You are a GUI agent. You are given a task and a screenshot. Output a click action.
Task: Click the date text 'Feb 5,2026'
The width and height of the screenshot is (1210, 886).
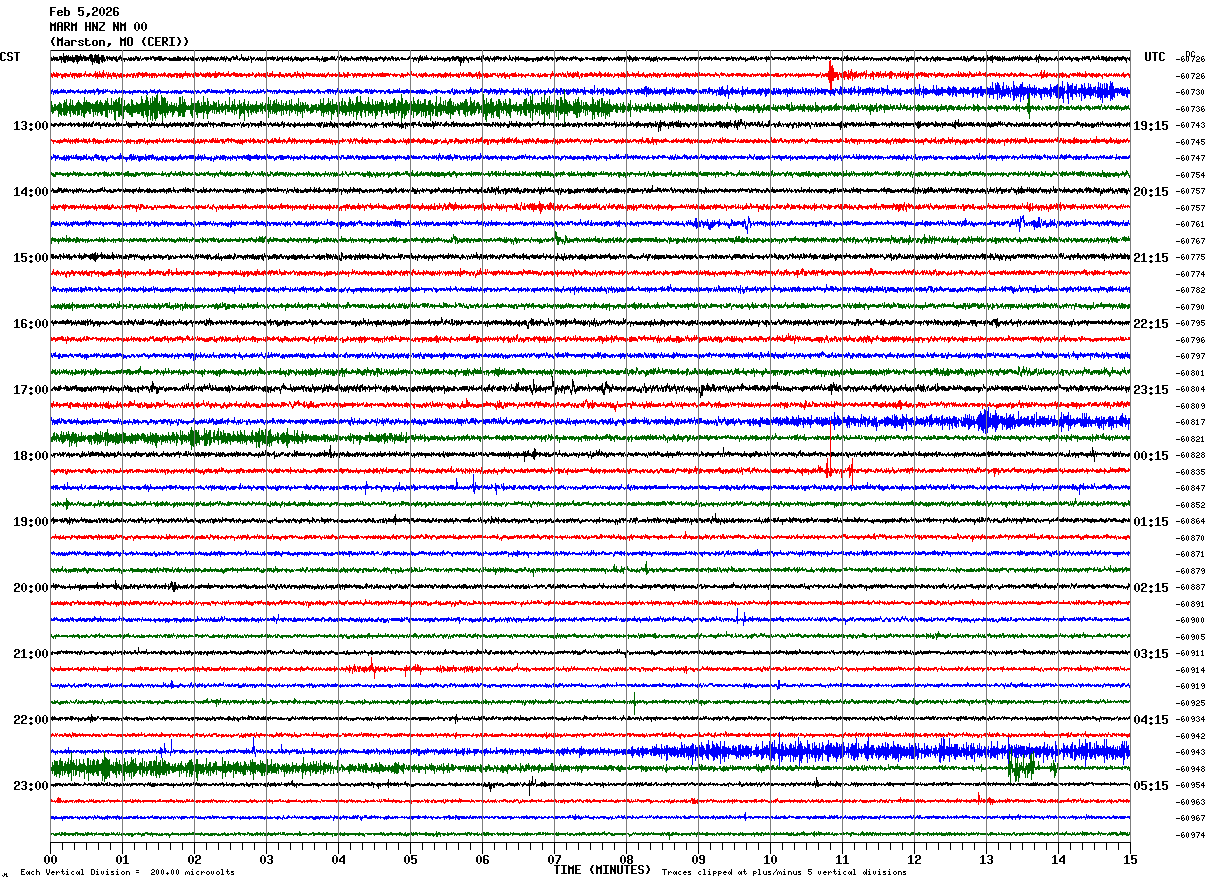pyautogui.click(x=84, y=12)
